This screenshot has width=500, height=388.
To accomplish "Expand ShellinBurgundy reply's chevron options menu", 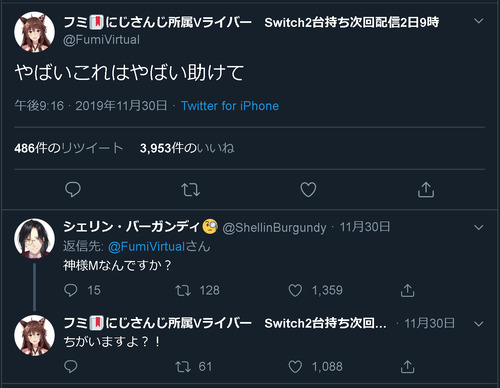I will 479,228.
